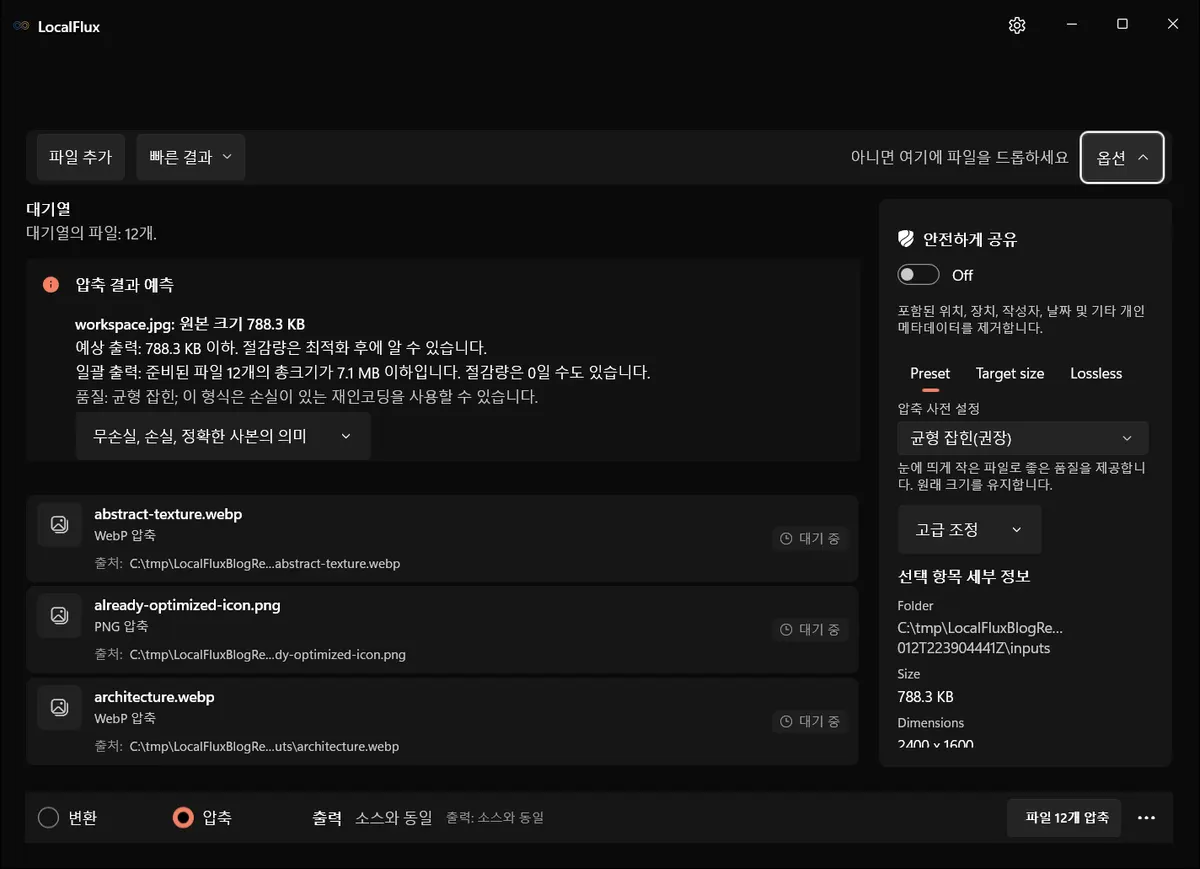Switch to the Preset tab
The height and width of the screenshot is (869, 1200).
point(930,373)
